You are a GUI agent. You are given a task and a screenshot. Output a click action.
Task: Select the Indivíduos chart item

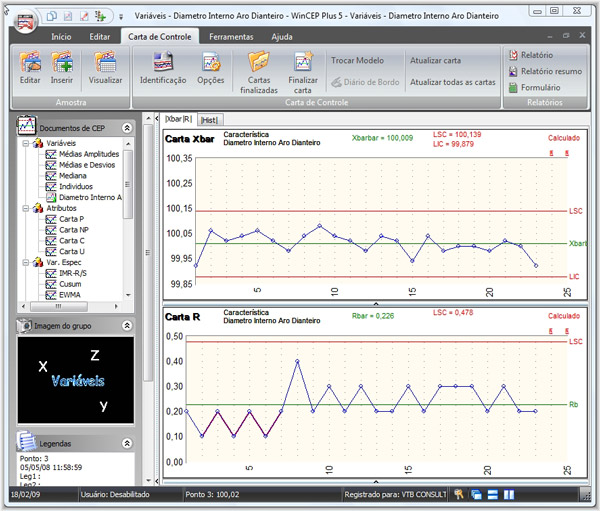pyautogui.click(x=76, y=186)
